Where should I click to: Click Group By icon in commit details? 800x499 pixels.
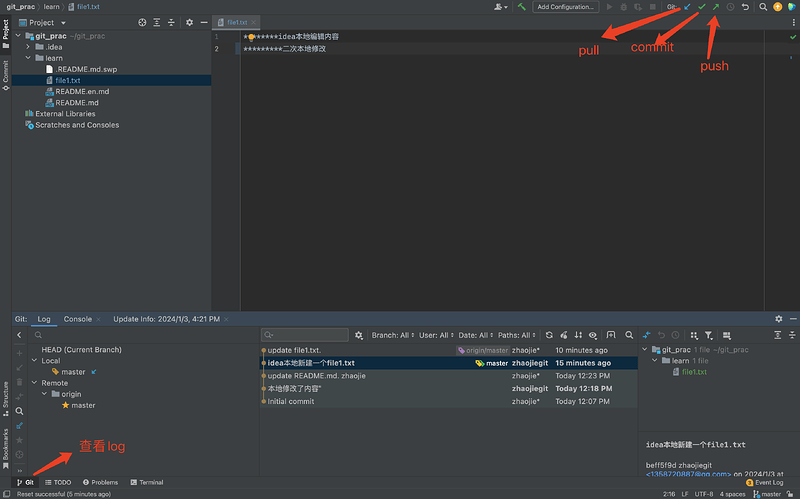coord(694,335)
